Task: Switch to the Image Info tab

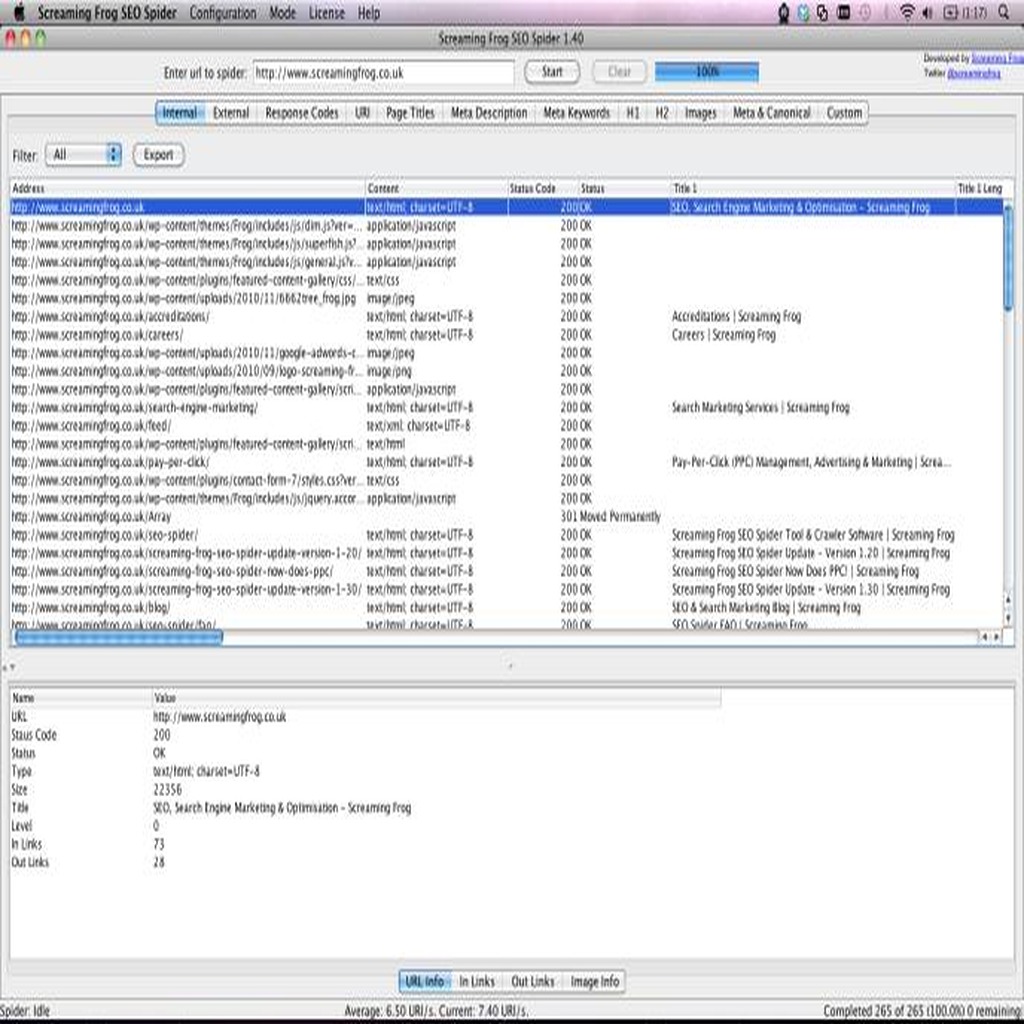Action: click(594, 982)
